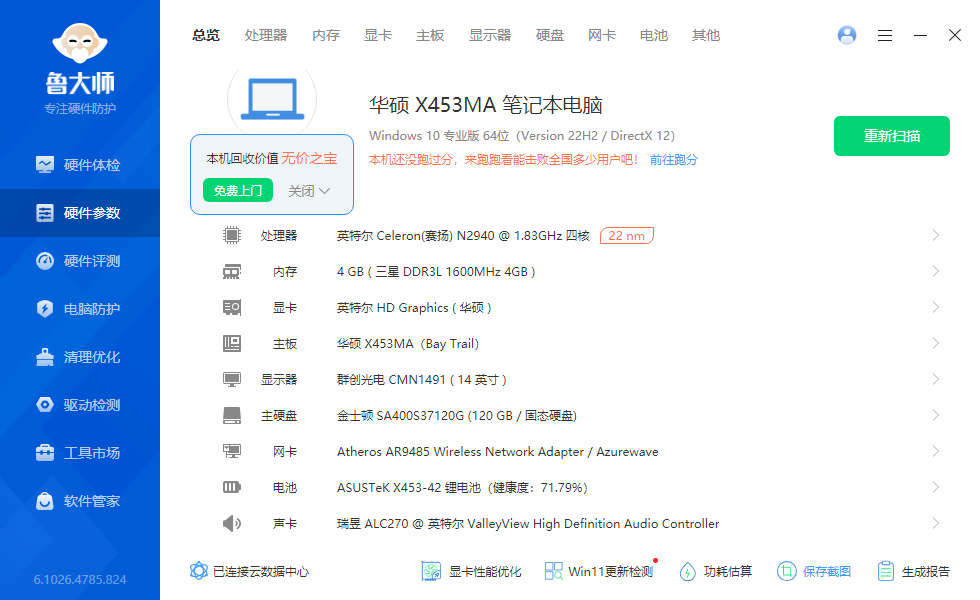Follow the 前往跑分 link
This screenshot has height=600, width=980.
point(674,160)
